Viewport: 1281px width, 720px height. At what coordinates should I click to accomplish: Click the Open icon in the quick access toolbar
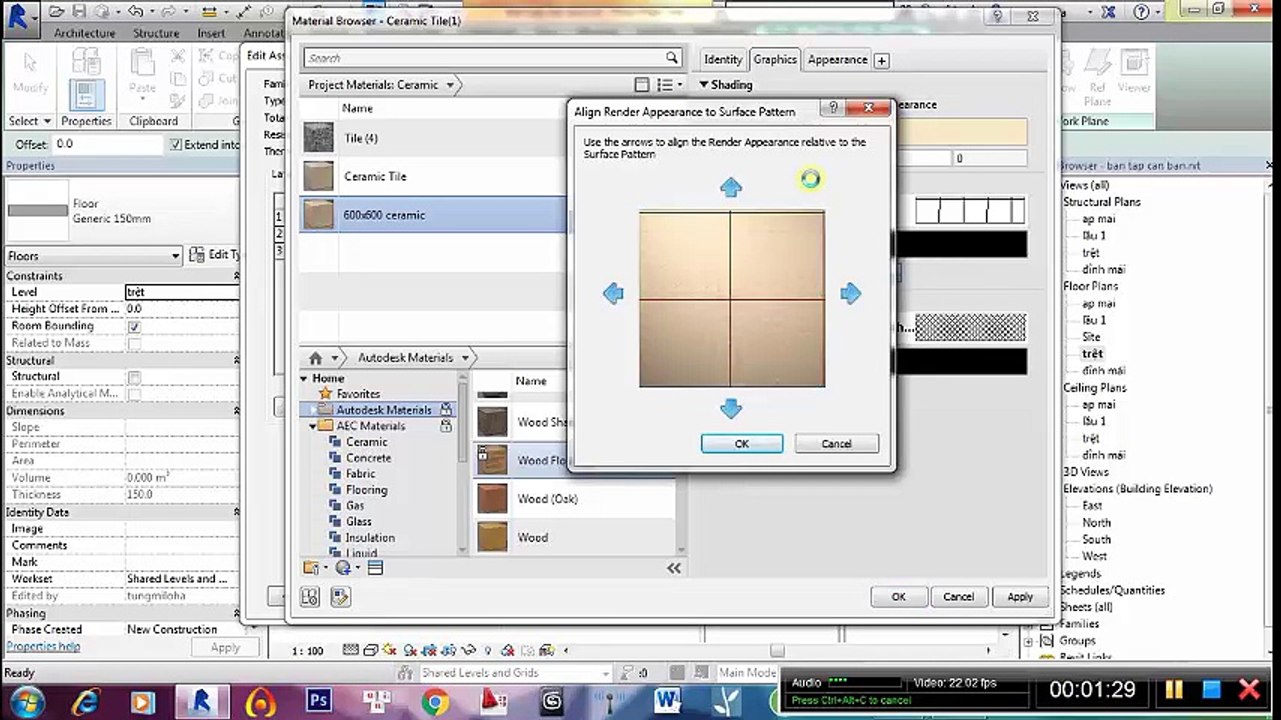57,12
